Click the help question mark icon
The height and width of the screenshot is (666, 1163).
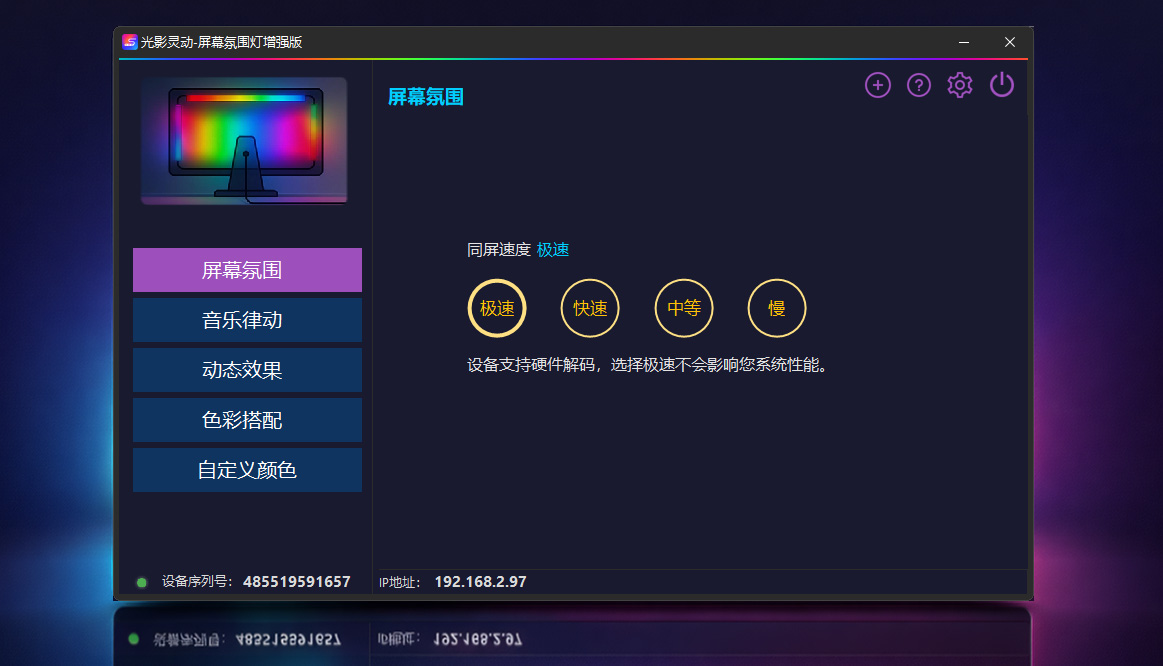918,85
